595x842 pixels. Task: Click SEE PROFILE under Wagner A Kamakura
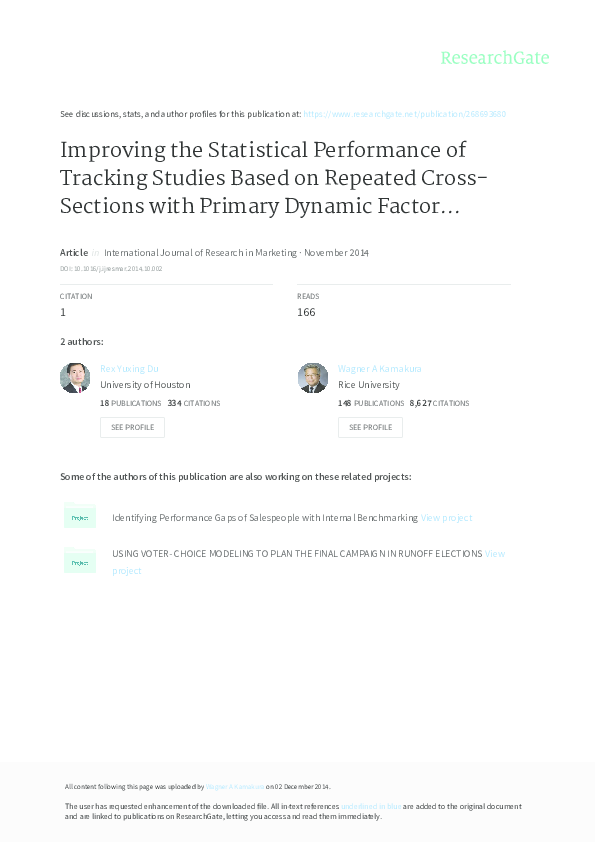pos(370,427)
